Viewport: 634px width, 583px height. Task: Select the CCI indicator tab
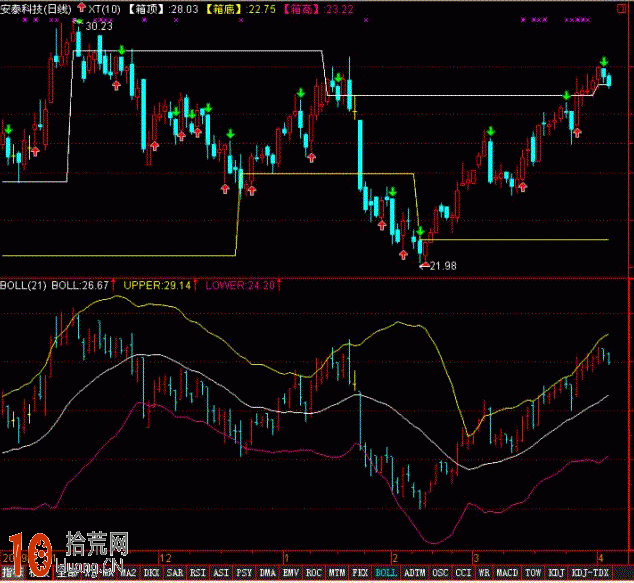(x=463, y=573)
